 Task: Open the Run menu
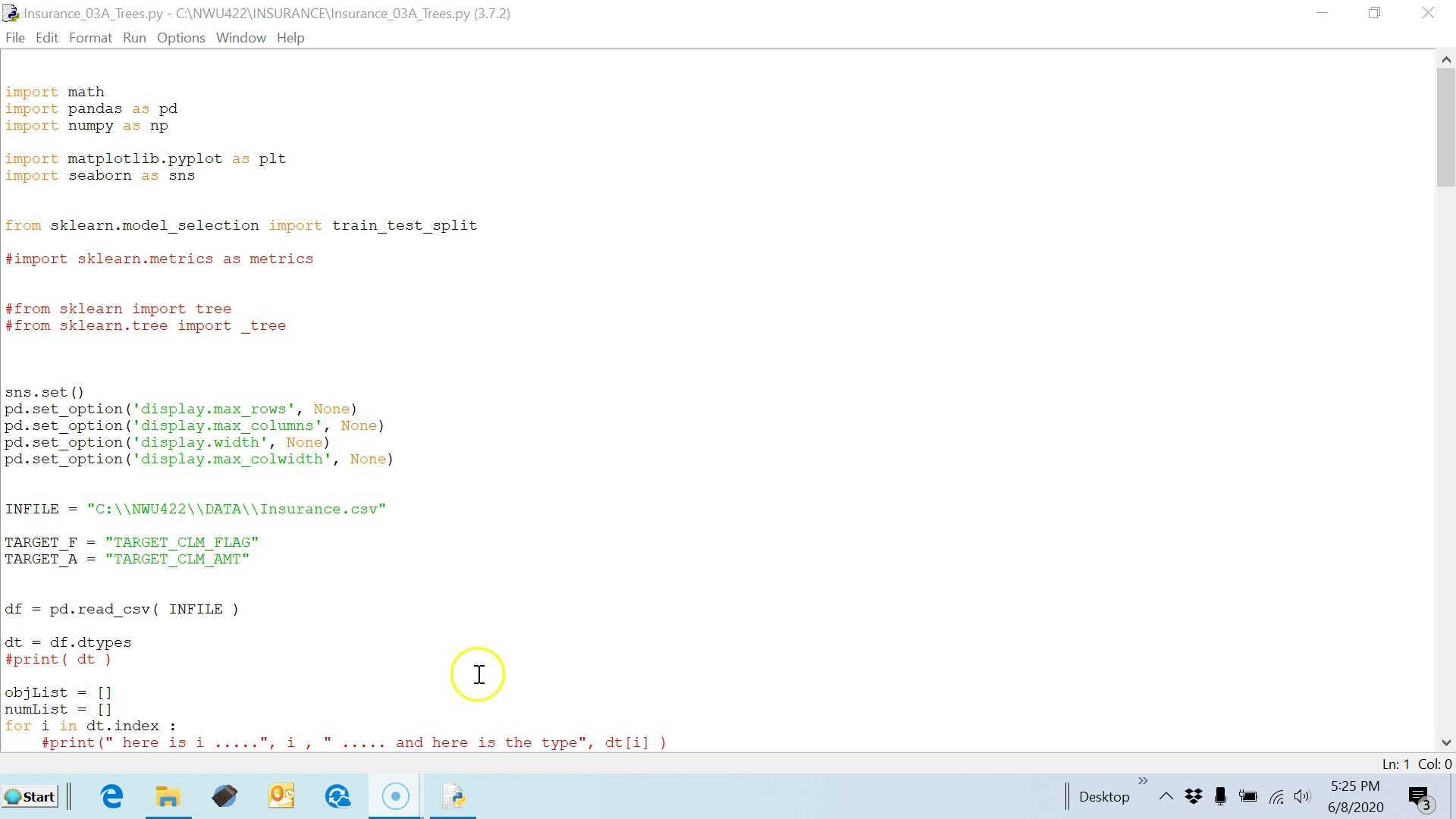coord(134,38)
